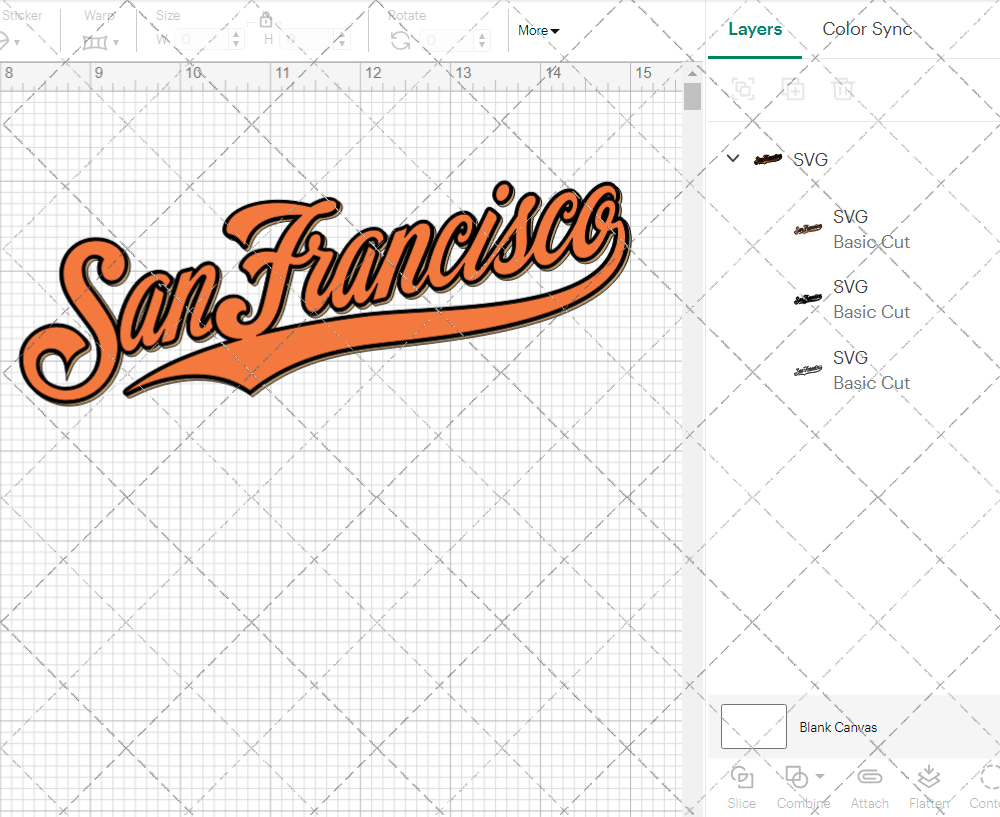Open the More dropdown menu

pyautogui.click(x=538, y=30)
